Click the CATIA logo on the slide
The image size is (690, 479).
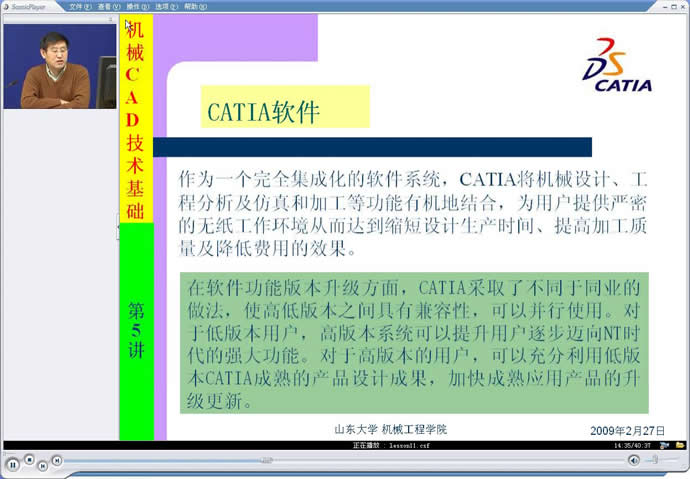pyautogui.click(x=617, y=65)
